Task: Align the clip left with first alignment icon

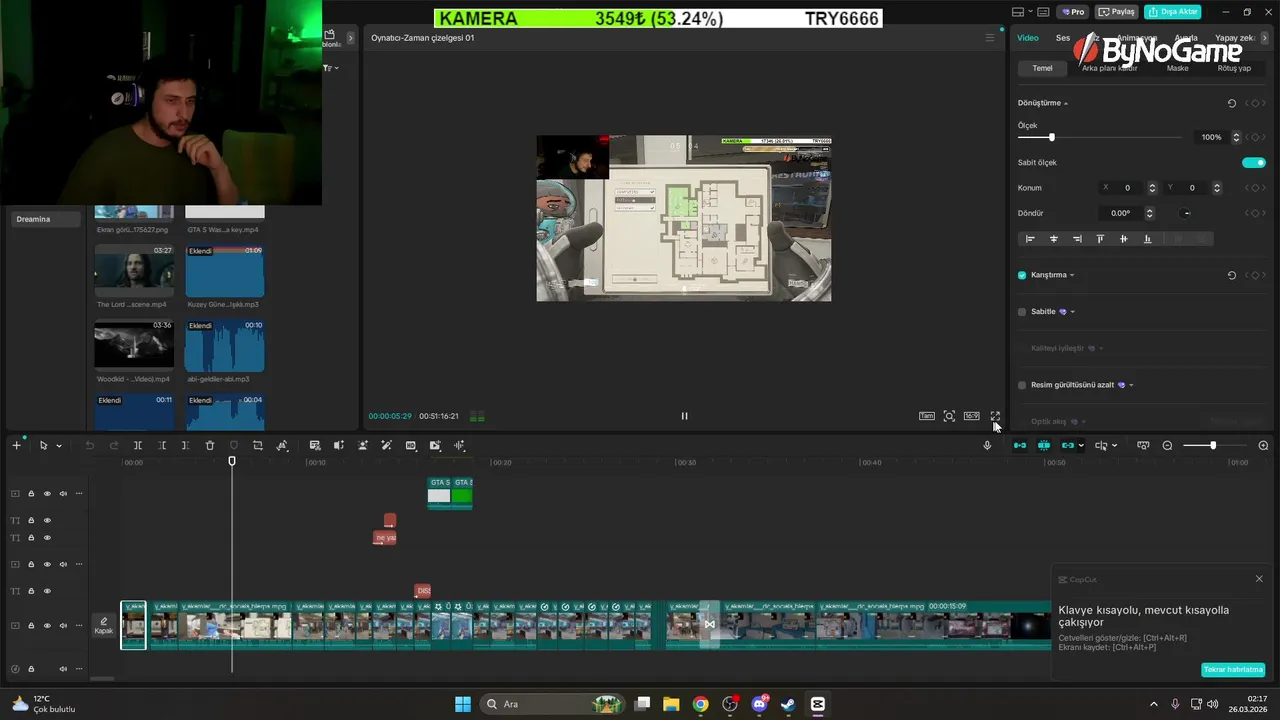Action: click(x=1030, y=239)
